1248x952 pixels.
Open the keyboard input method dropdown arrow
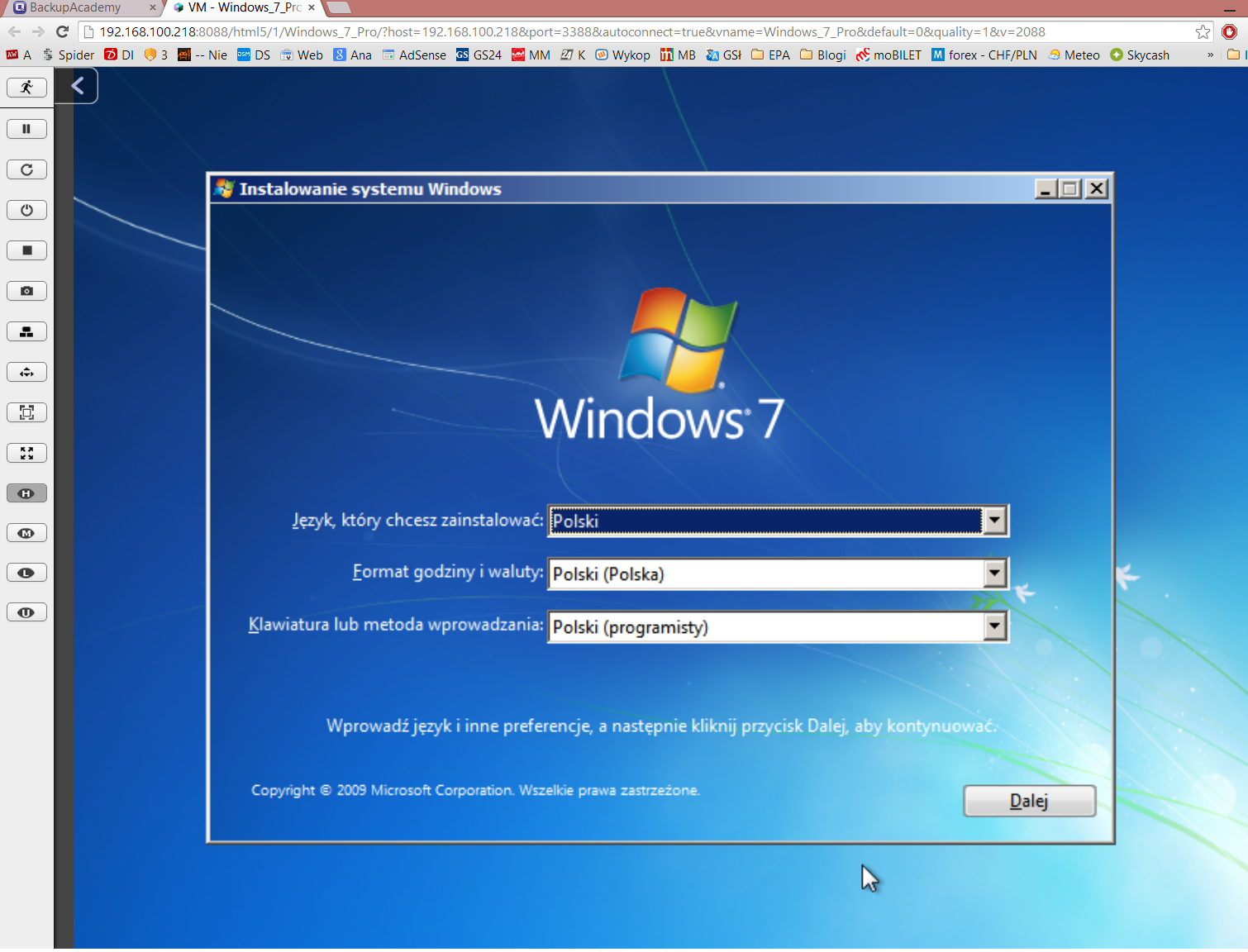click(x=995, y=626)
